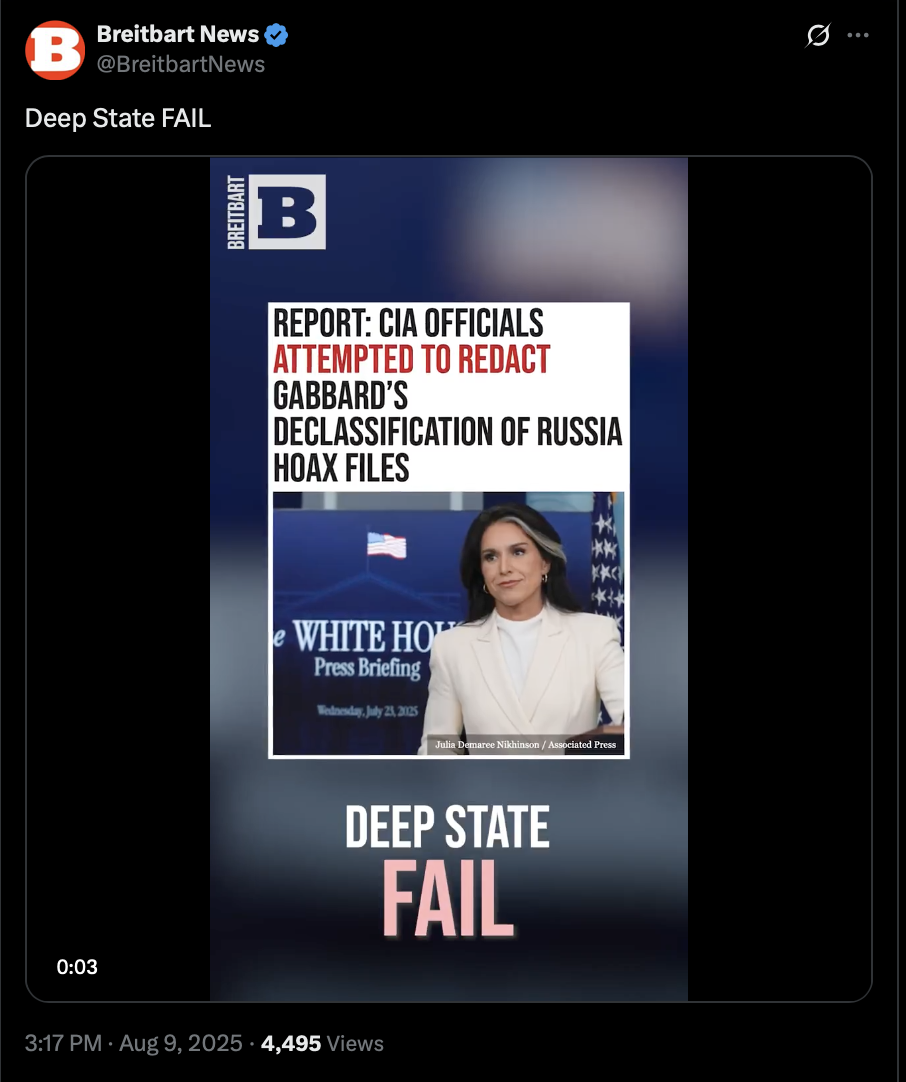Click the white "DEEP STATE" video caption

click(447, 827)
